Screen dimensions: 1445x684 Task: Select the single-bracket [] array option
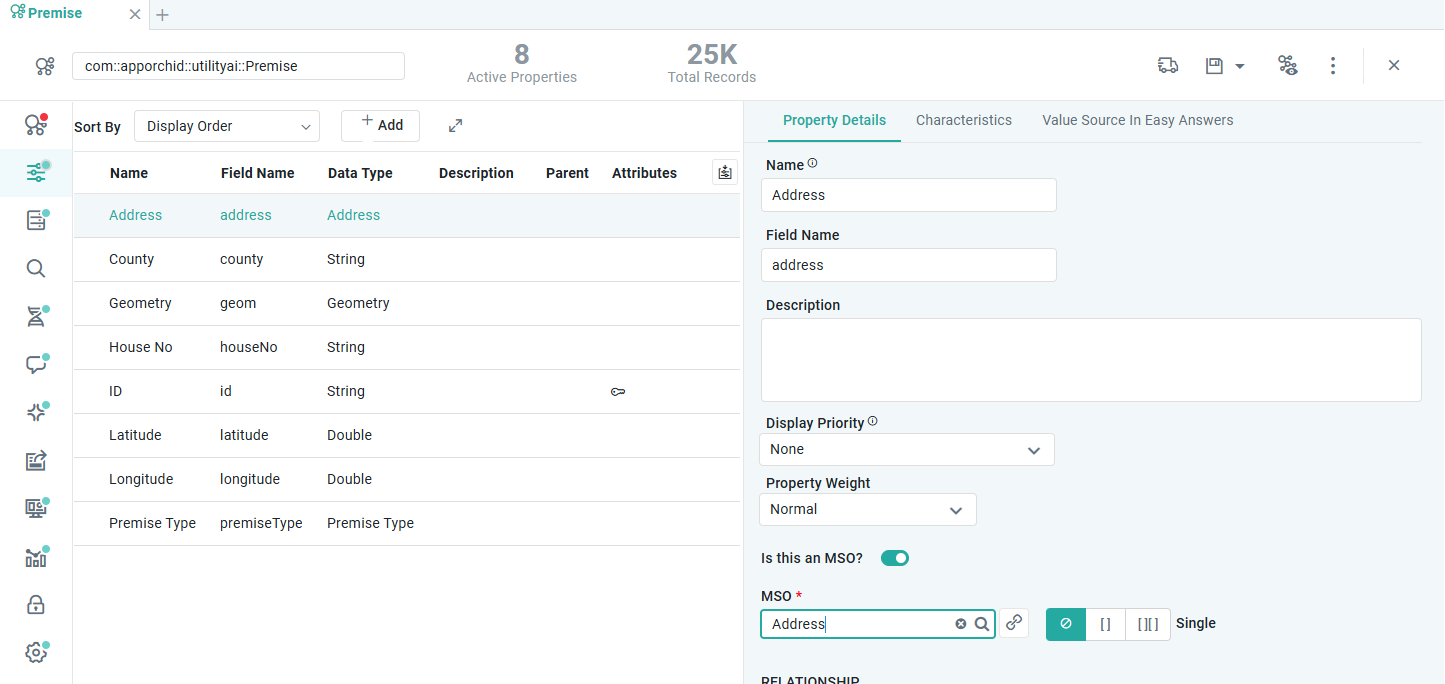click(1105, 624)
